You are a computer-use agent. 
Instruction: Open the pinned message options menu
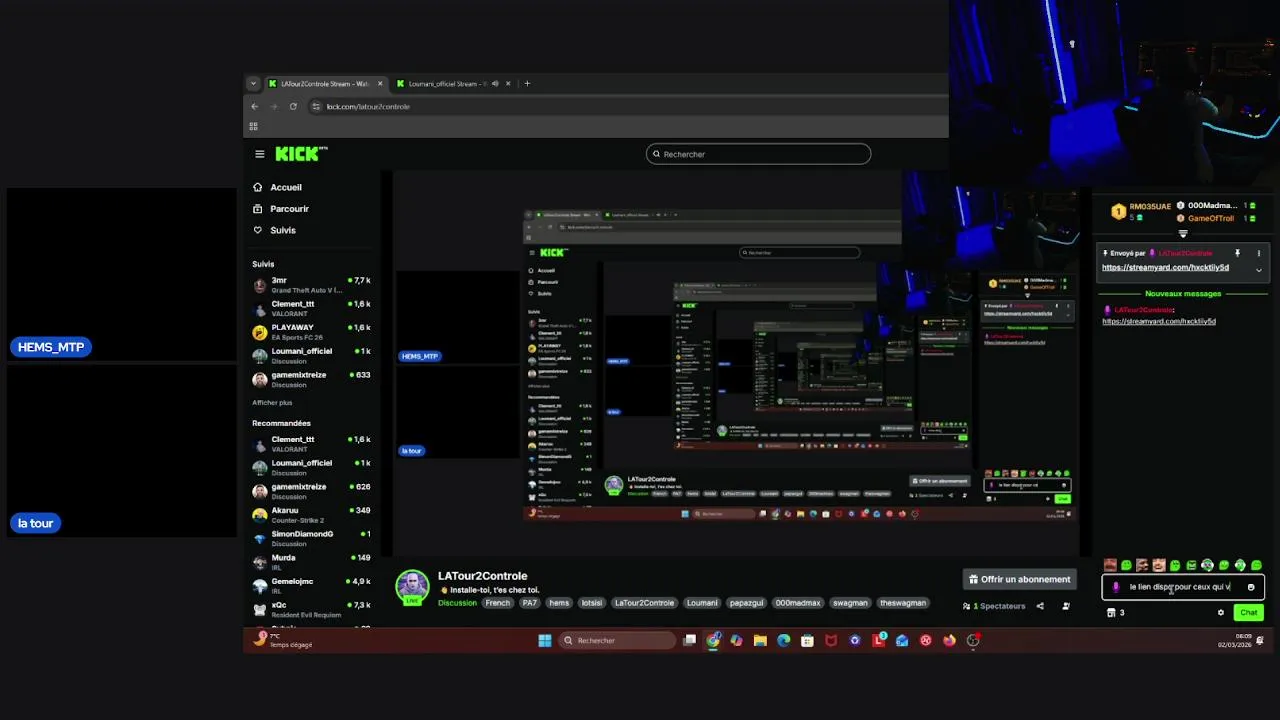(1259, 254)
